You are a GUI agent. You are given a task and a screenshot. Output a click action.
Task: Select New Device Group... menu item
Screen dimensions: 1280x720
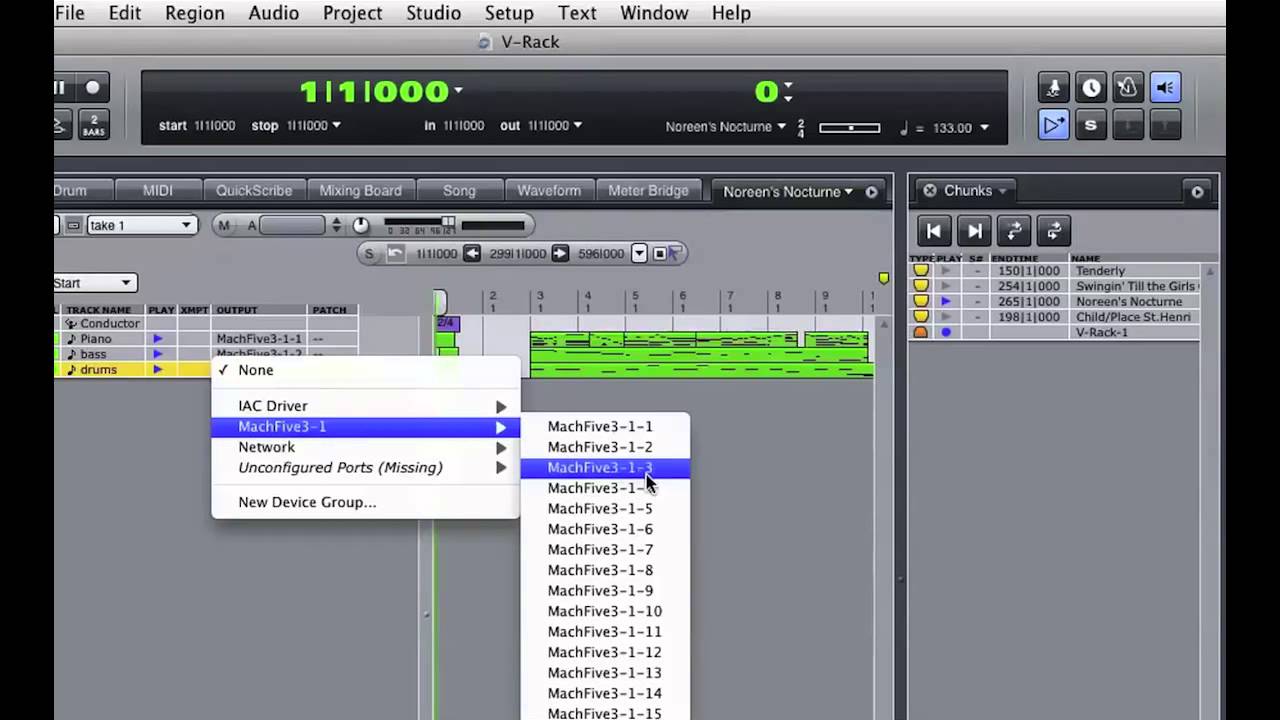tap(365, 502)
